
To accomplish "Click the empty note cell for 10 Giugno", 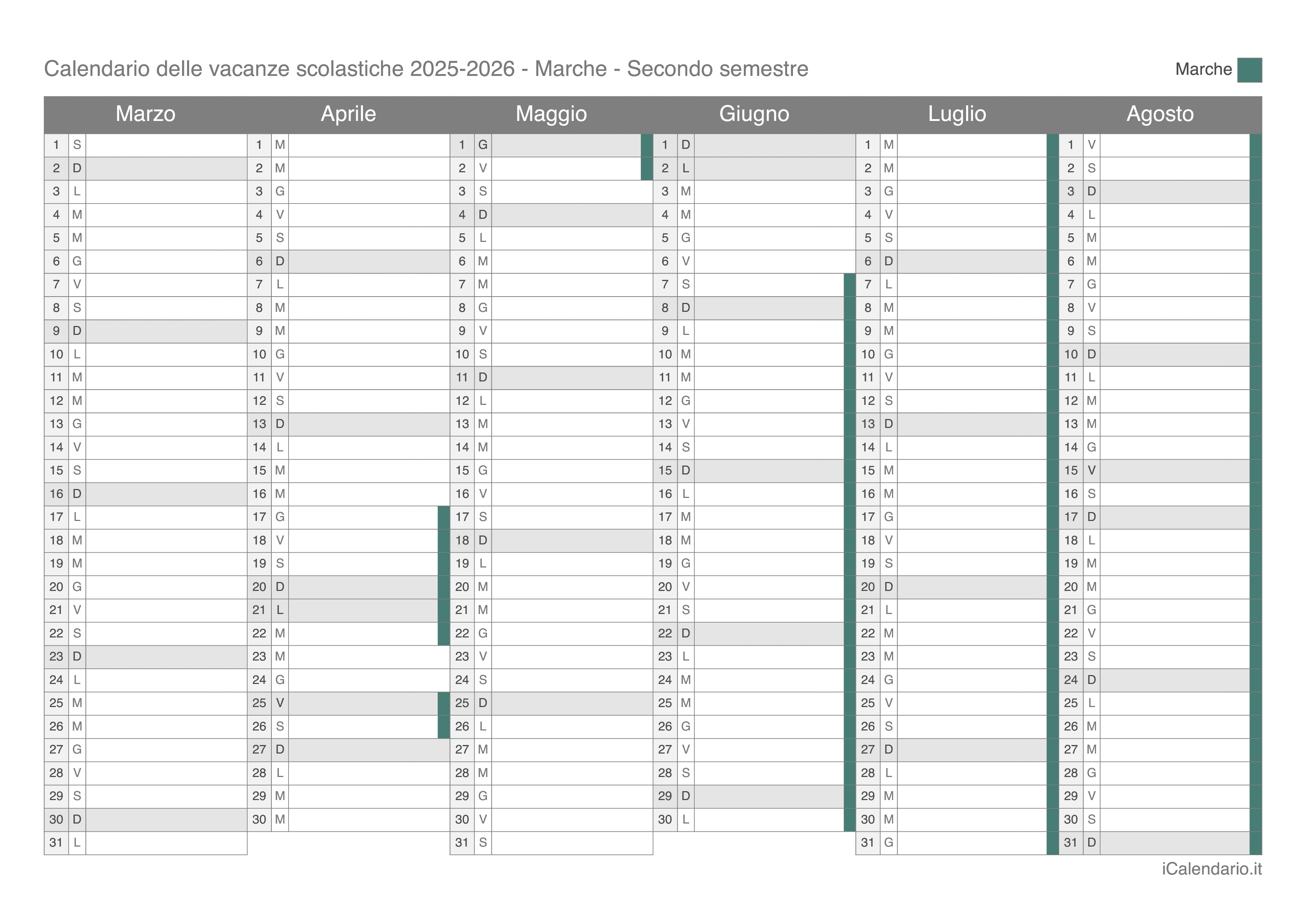I will [x=769, y=355].
